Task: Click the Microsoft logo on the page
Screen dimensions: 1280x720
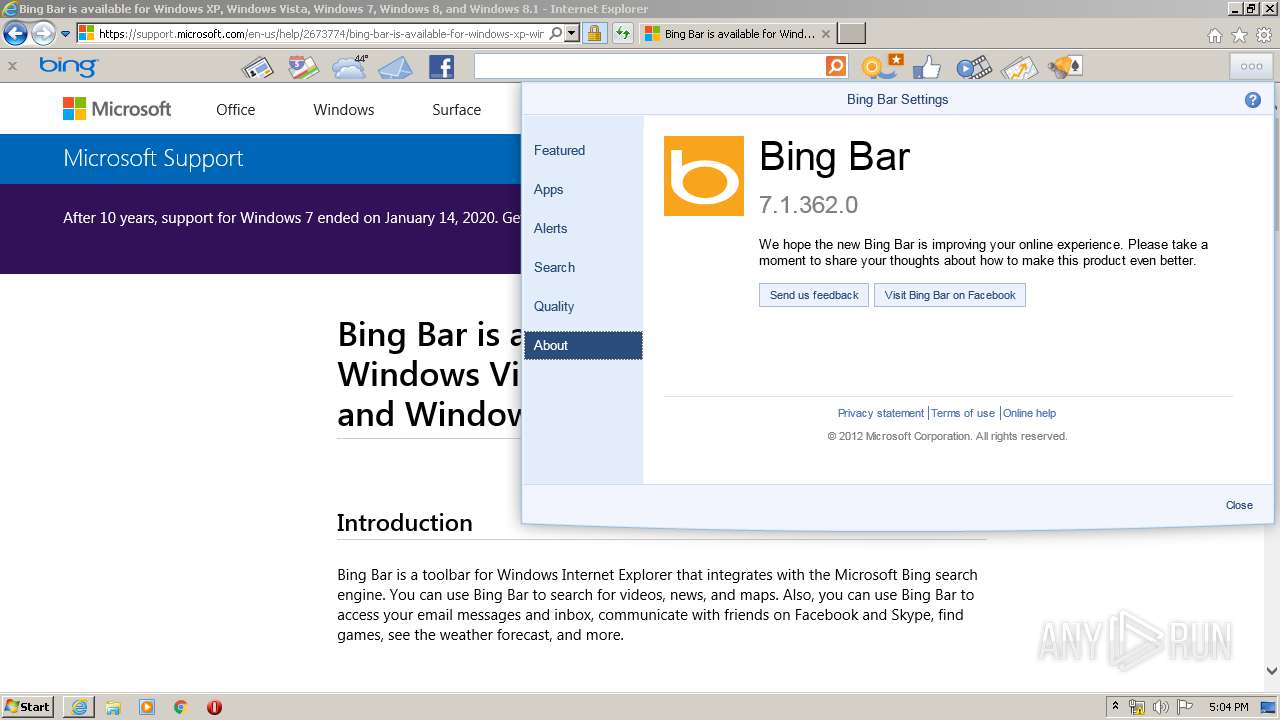Action: 117,109
